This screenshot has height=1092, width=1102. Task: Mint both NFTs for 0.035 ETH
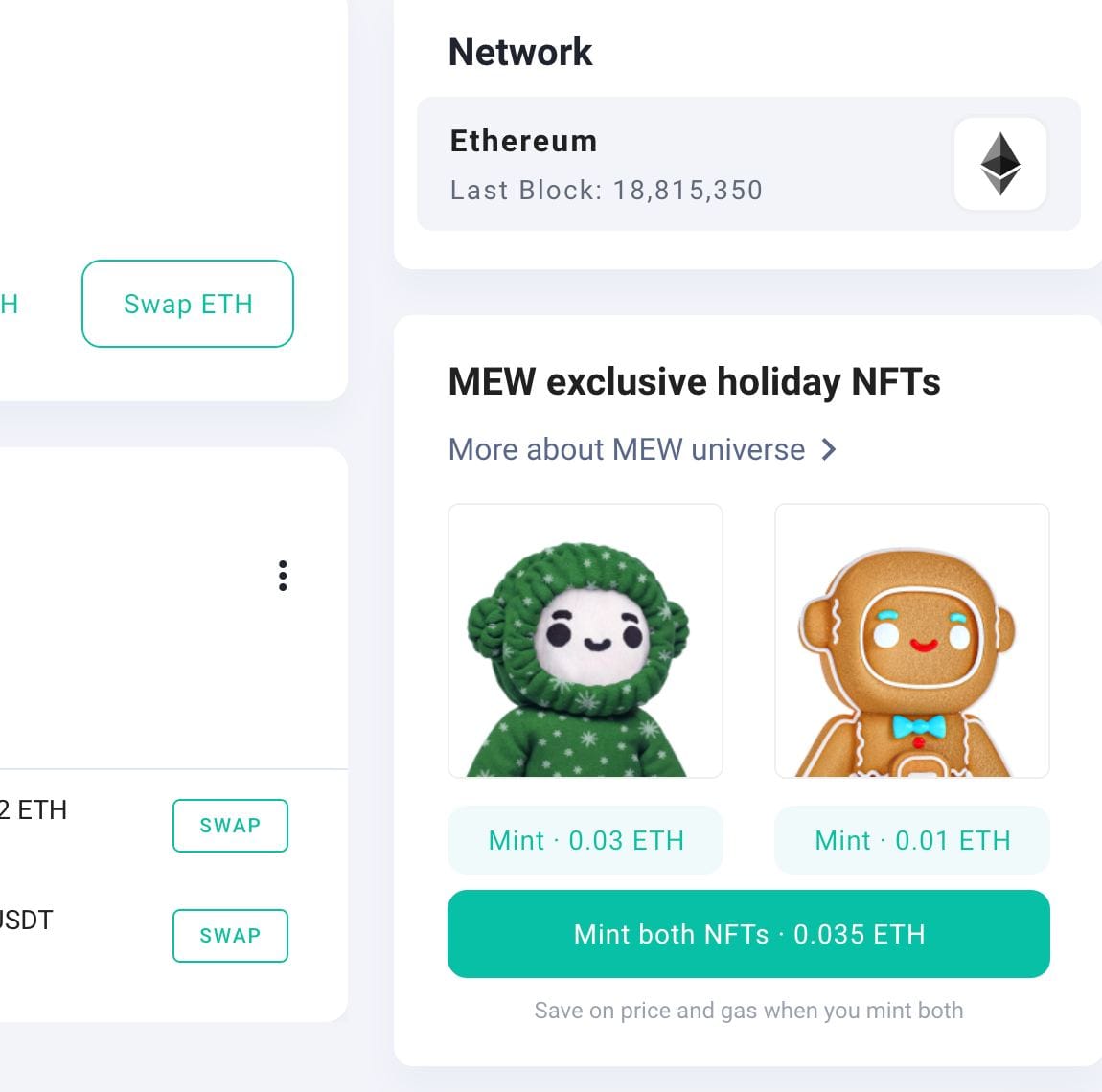click(x=748, y=934)
